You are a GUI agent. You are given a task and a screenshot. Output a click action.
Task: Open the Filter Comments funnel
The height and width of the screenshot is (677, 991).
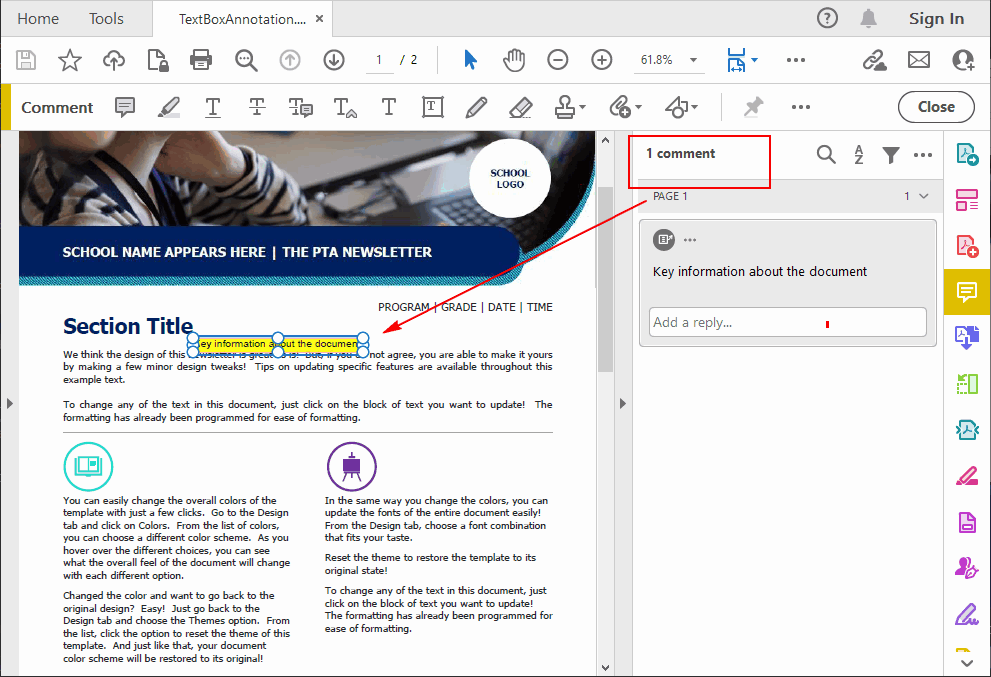(x=890, y=155)
